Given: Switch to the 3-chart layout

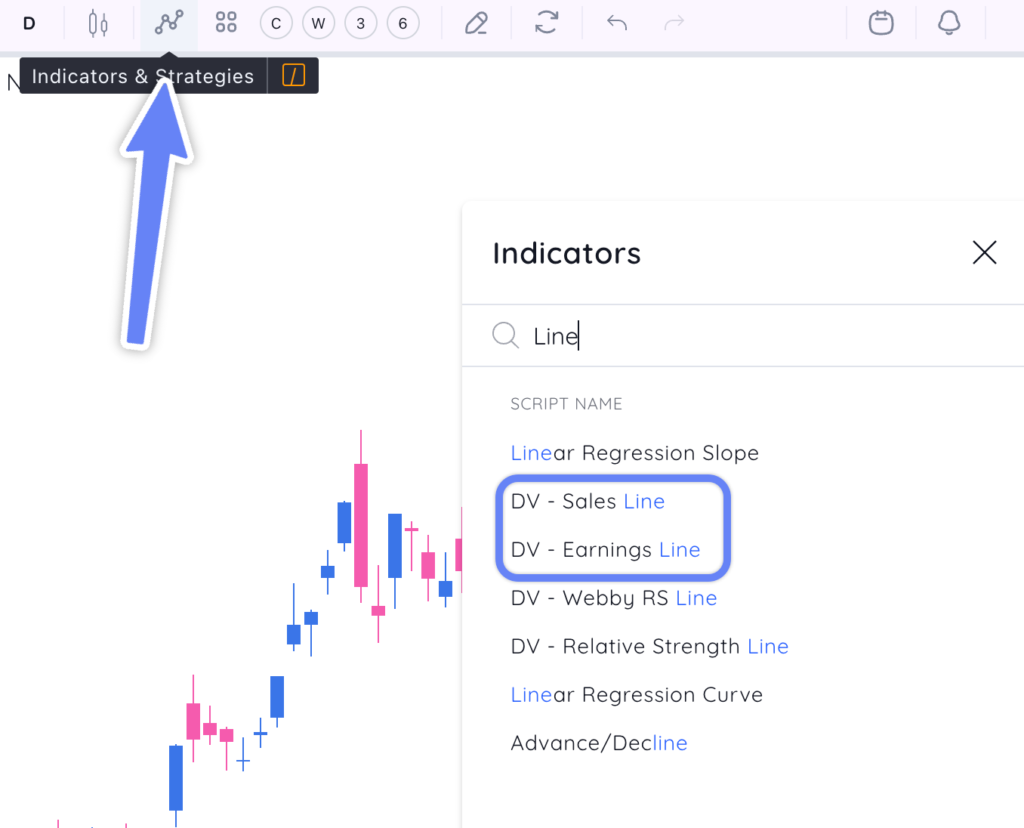Looking at the screenshot, I should point(360,22).
